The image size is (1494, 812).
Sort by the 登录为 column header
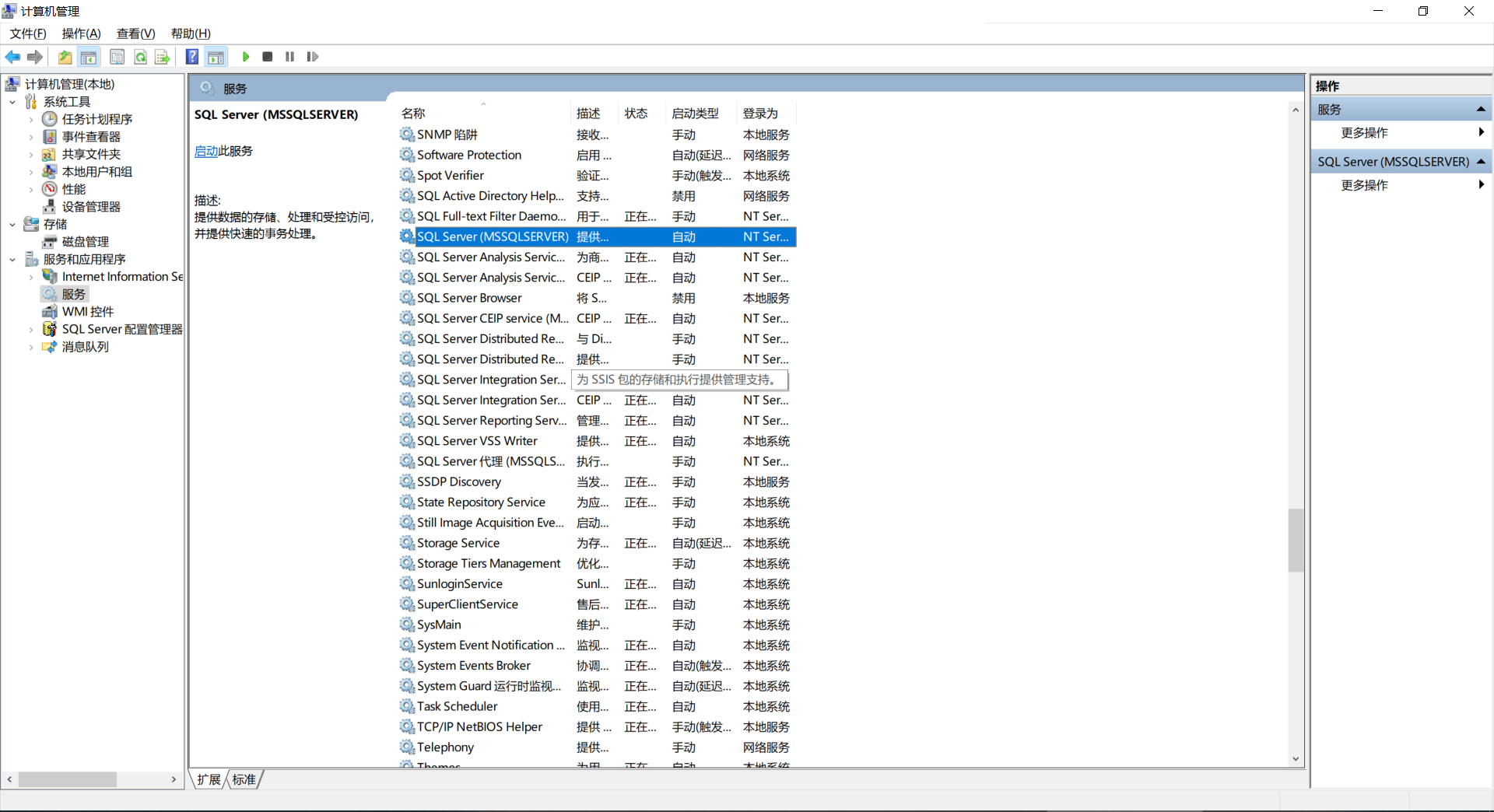[x=767, y=114]
